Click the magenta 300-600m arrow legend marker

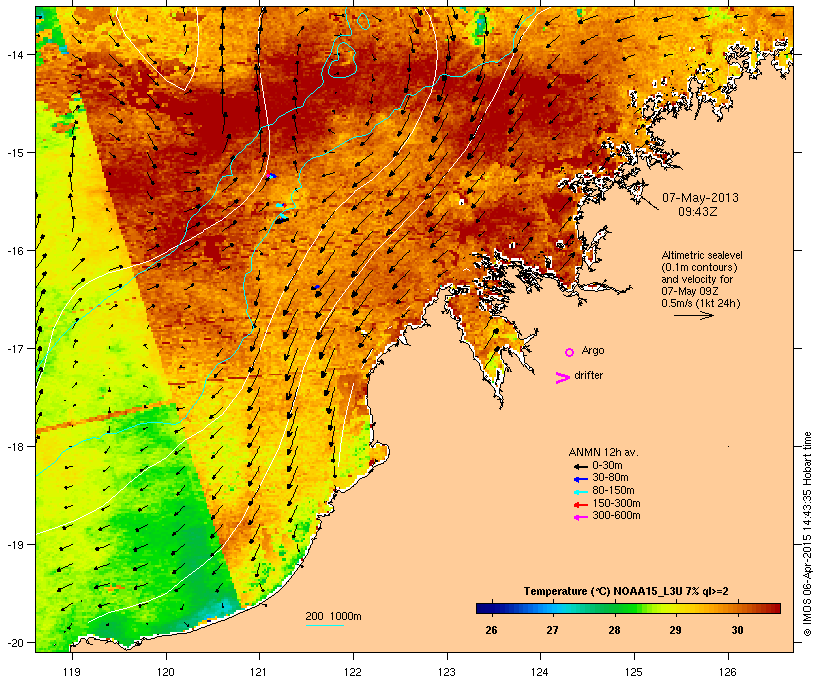581,517
